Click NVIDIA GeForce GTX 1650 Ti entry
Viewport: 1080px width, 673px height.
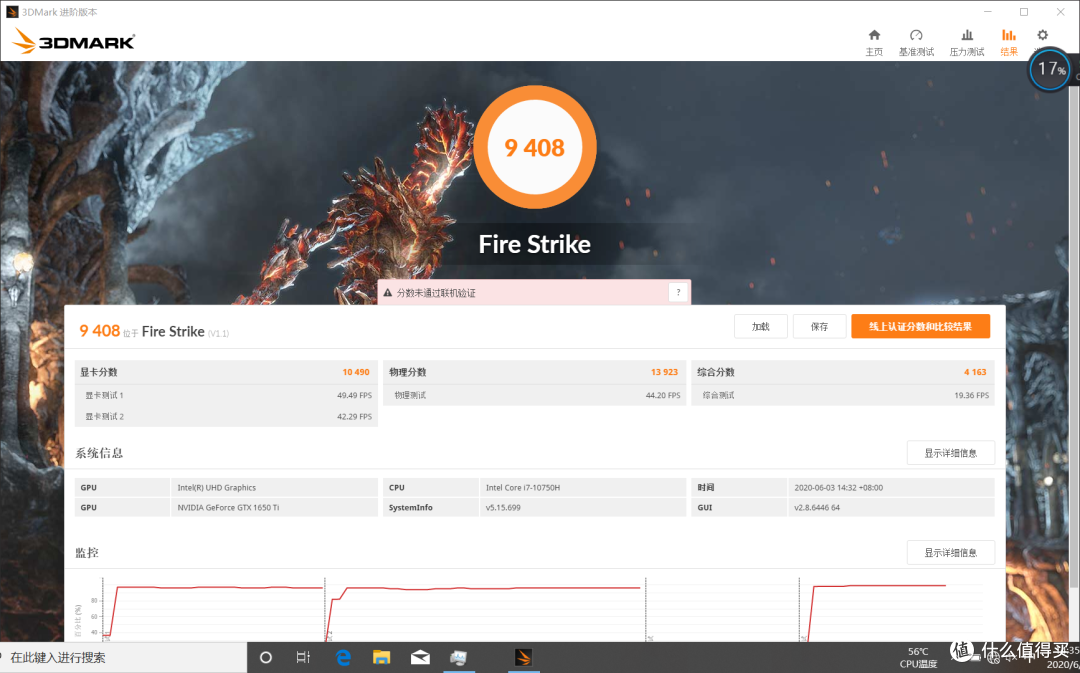(228, 508)
